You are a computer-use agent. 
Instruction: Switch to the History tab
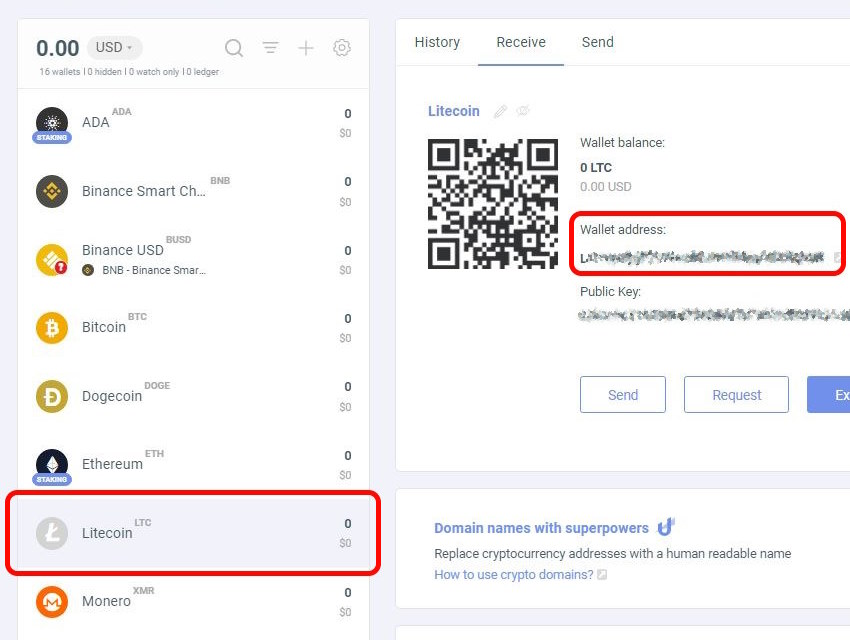click(x=437, y=42)
